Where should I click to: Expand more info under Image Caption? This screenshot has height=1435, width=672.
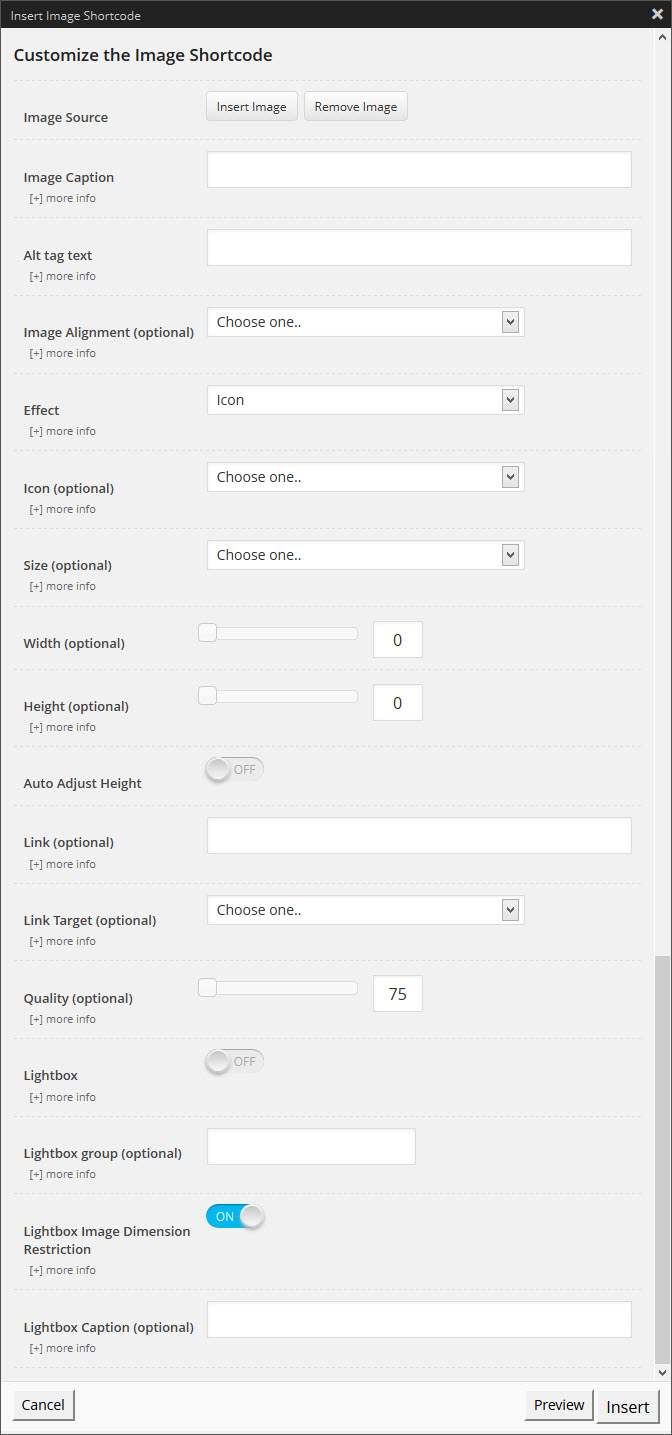click(x=63, y=198)
